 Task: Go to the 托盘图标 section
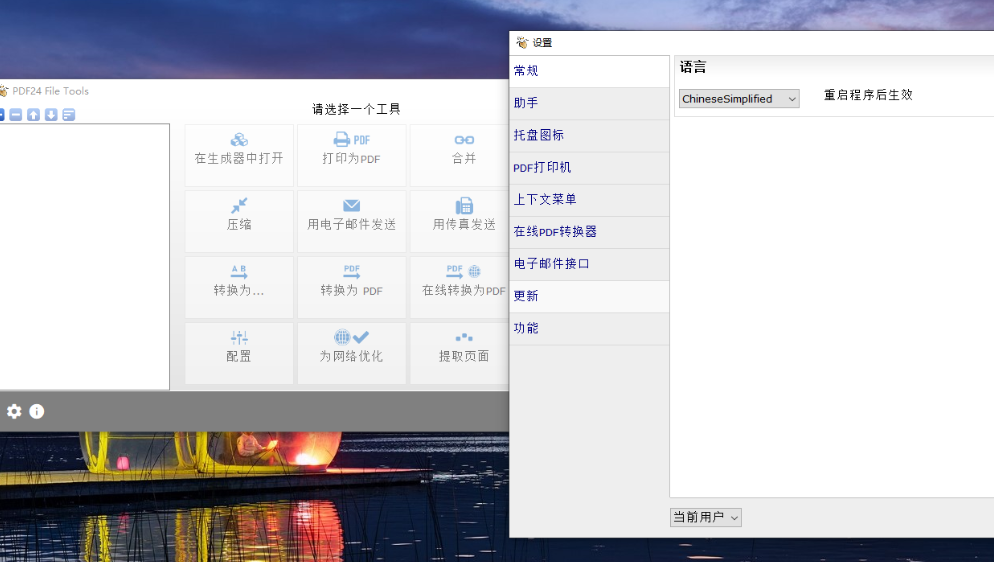pos(589,136)
